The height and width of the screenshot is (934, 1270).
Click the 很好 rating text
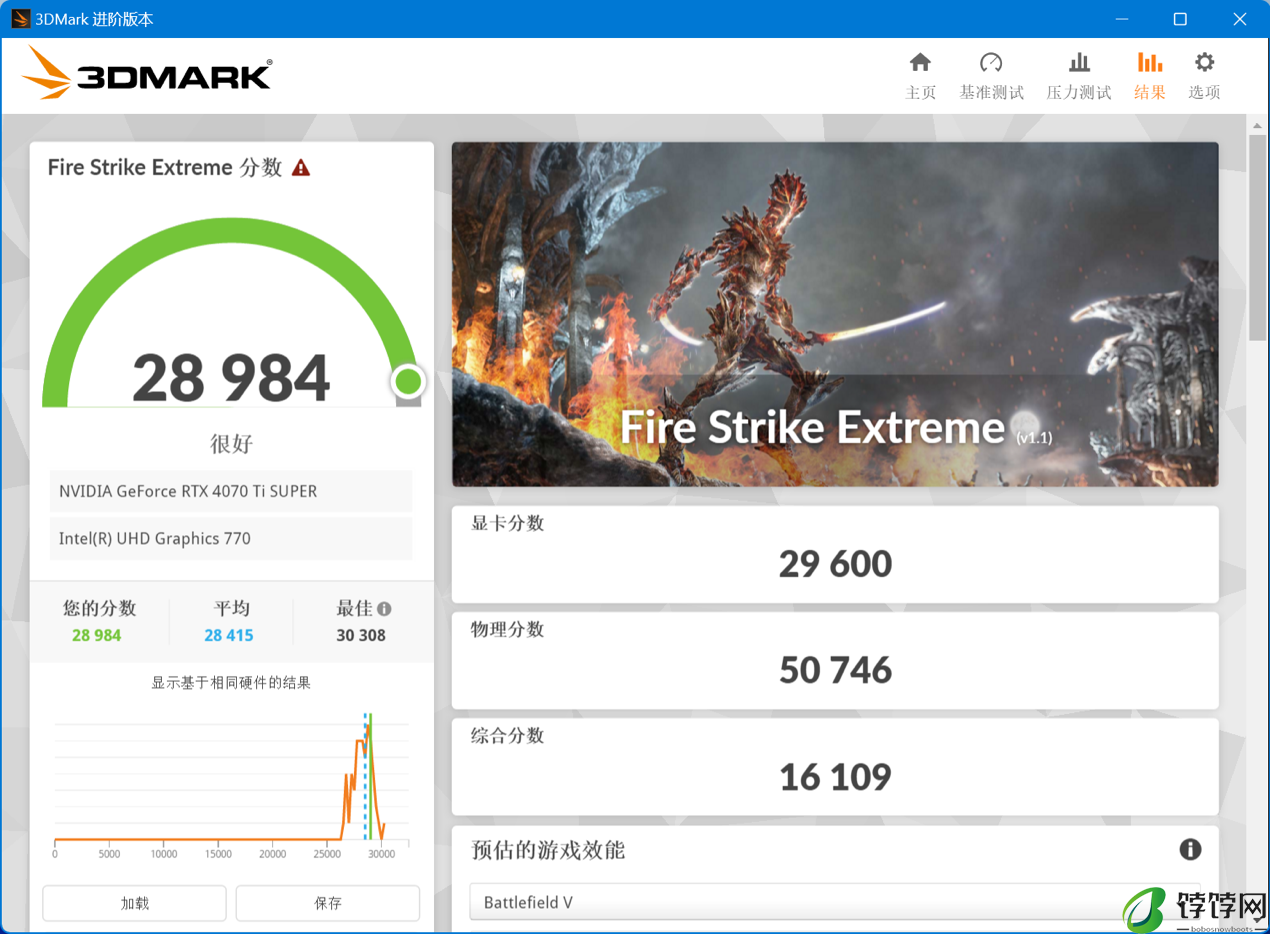pos(231,444)
